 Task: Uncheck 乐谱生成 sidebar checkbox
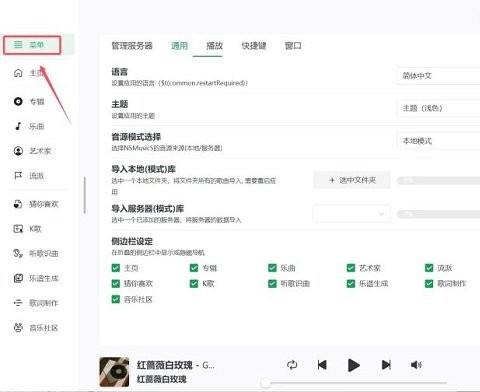pos(351,283)
